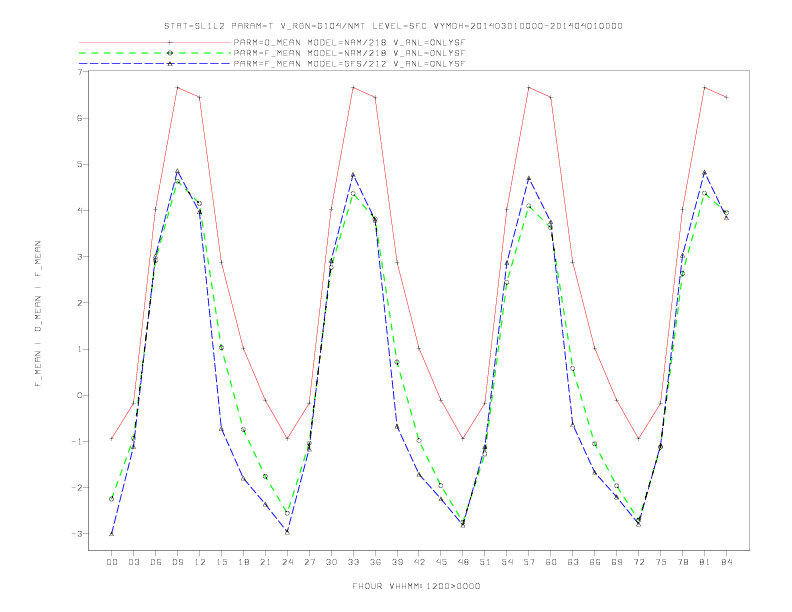Click the x-axis tick label 72

[x=639, y=562]
